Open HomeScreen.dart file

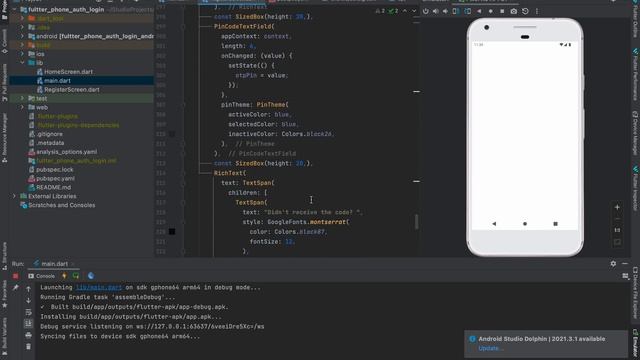point(68,72)
